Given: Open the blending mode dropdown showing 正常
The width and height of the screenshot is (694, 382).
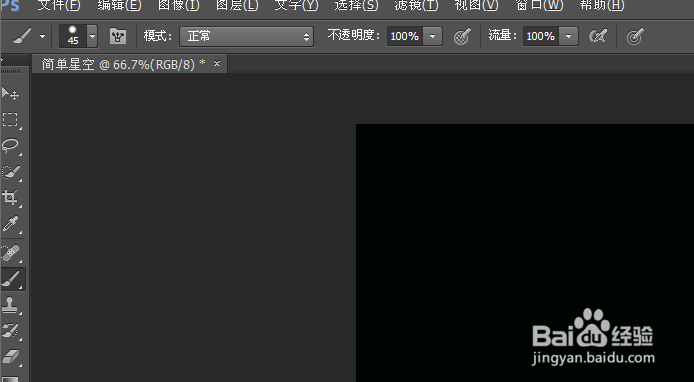Looking at the screenshot, I should pyautogui.click(x=246, y=36).
